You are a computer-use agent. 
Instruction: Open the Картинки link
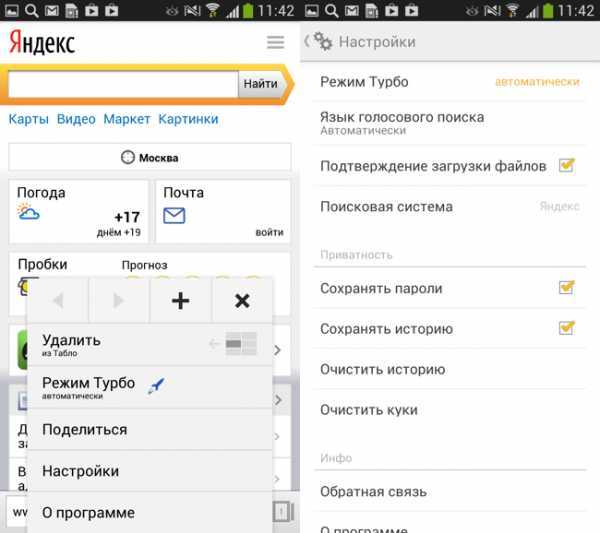click(188, 119)
